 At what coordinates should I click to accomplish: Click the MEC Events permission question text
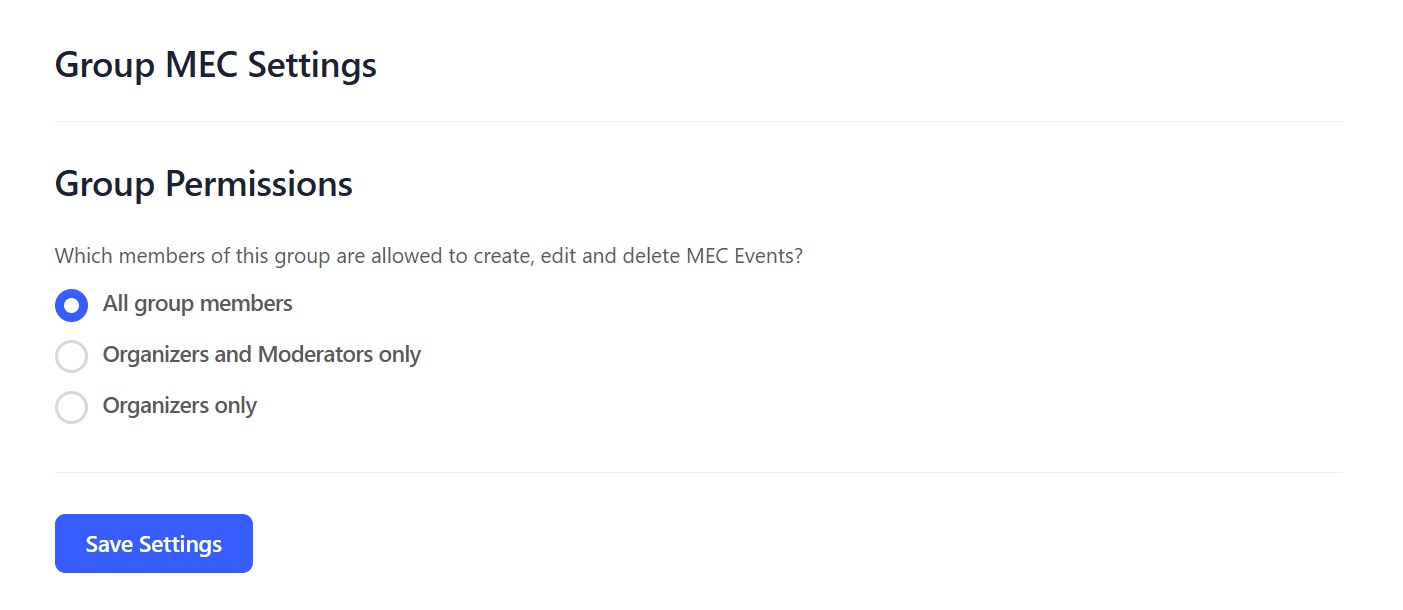(429, 256)
